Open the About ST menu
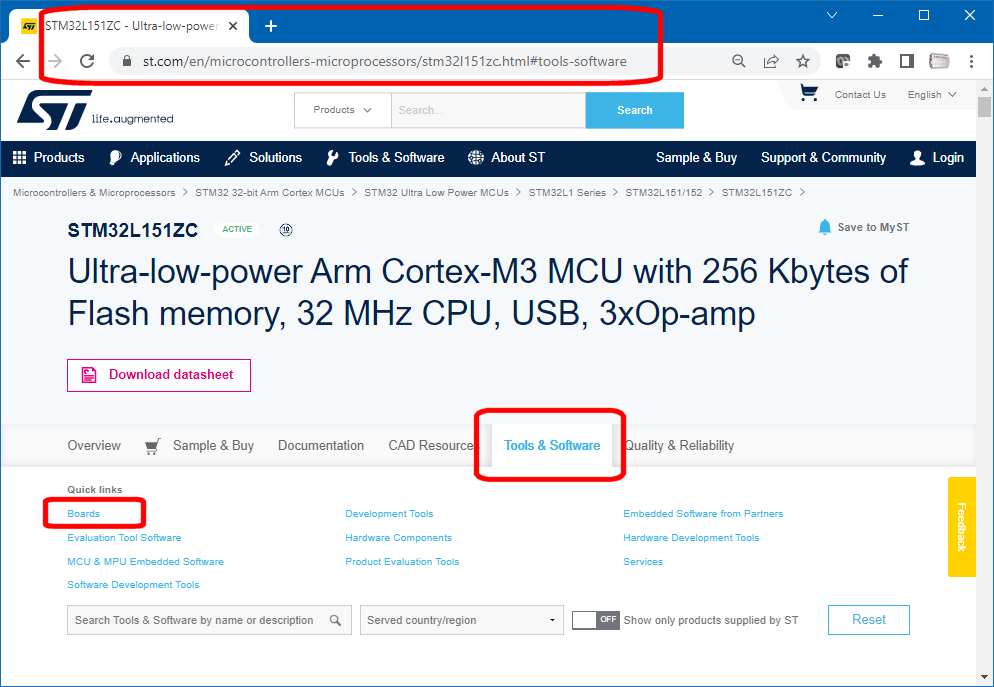The image size is (994, 687). (x=518, y=158)
